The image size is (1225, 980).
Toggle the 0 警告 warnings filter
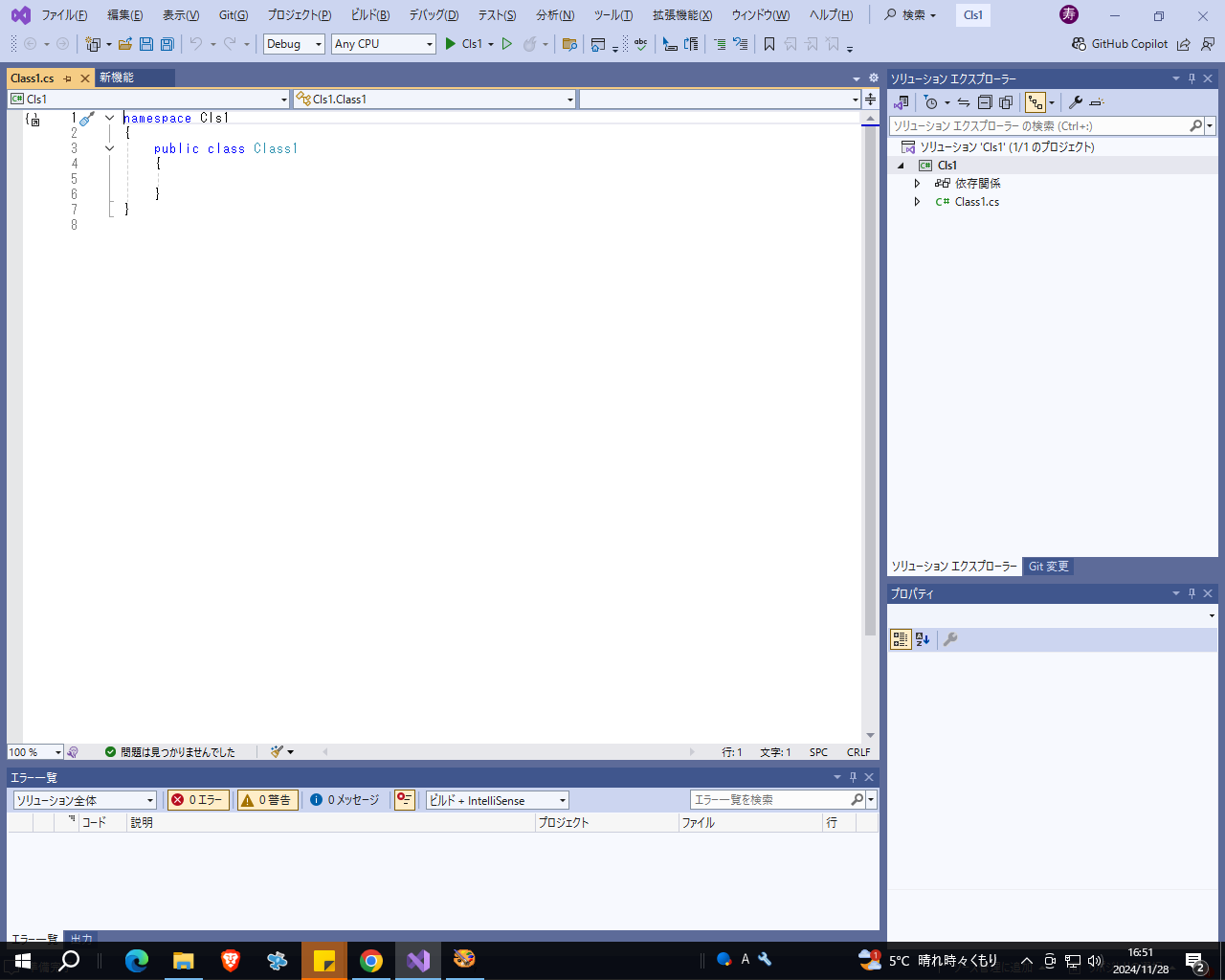click(x=267, y=800)
